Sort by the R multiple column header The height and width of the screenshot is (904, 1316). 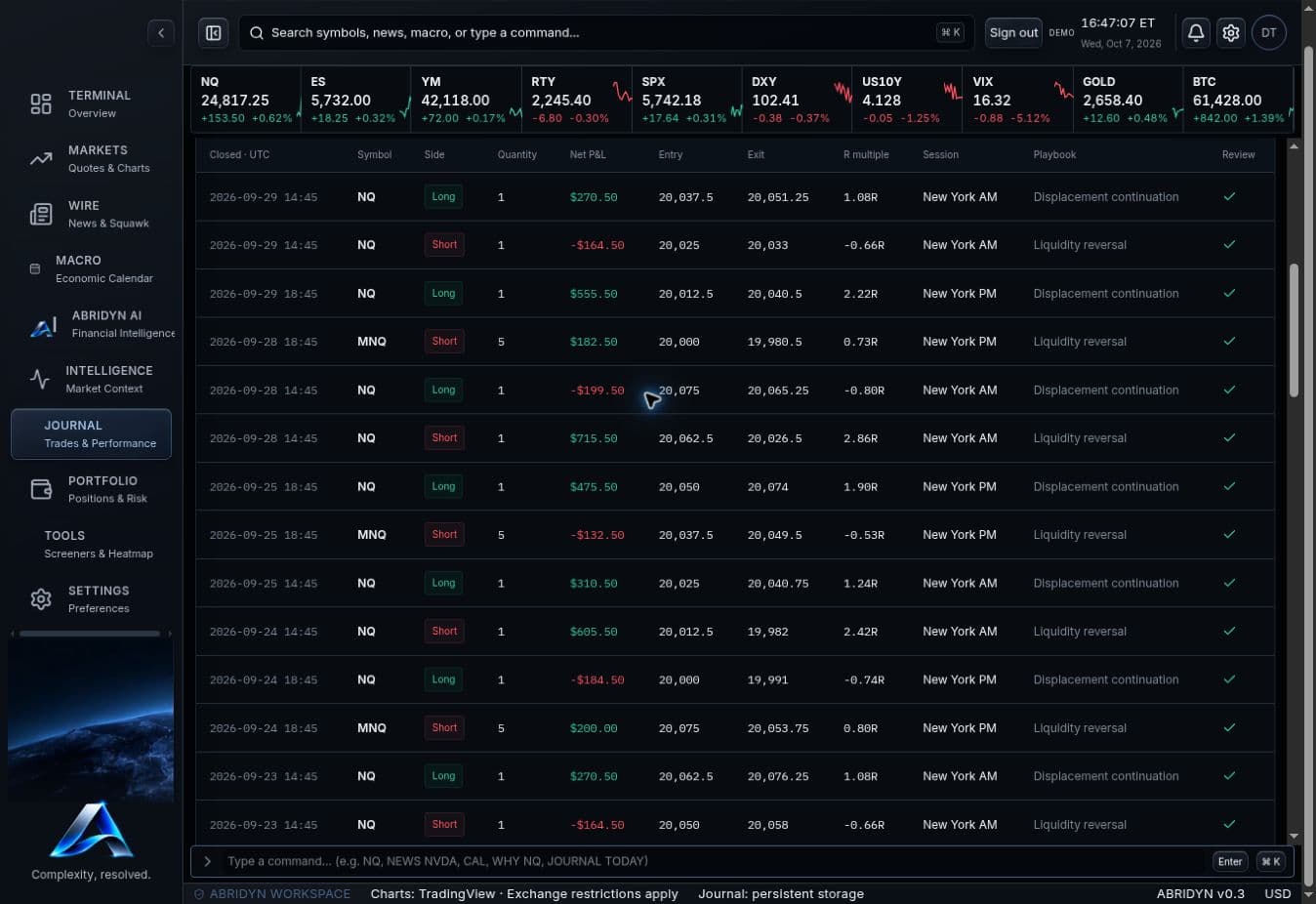pyautogui.click(x=866, y=154)
